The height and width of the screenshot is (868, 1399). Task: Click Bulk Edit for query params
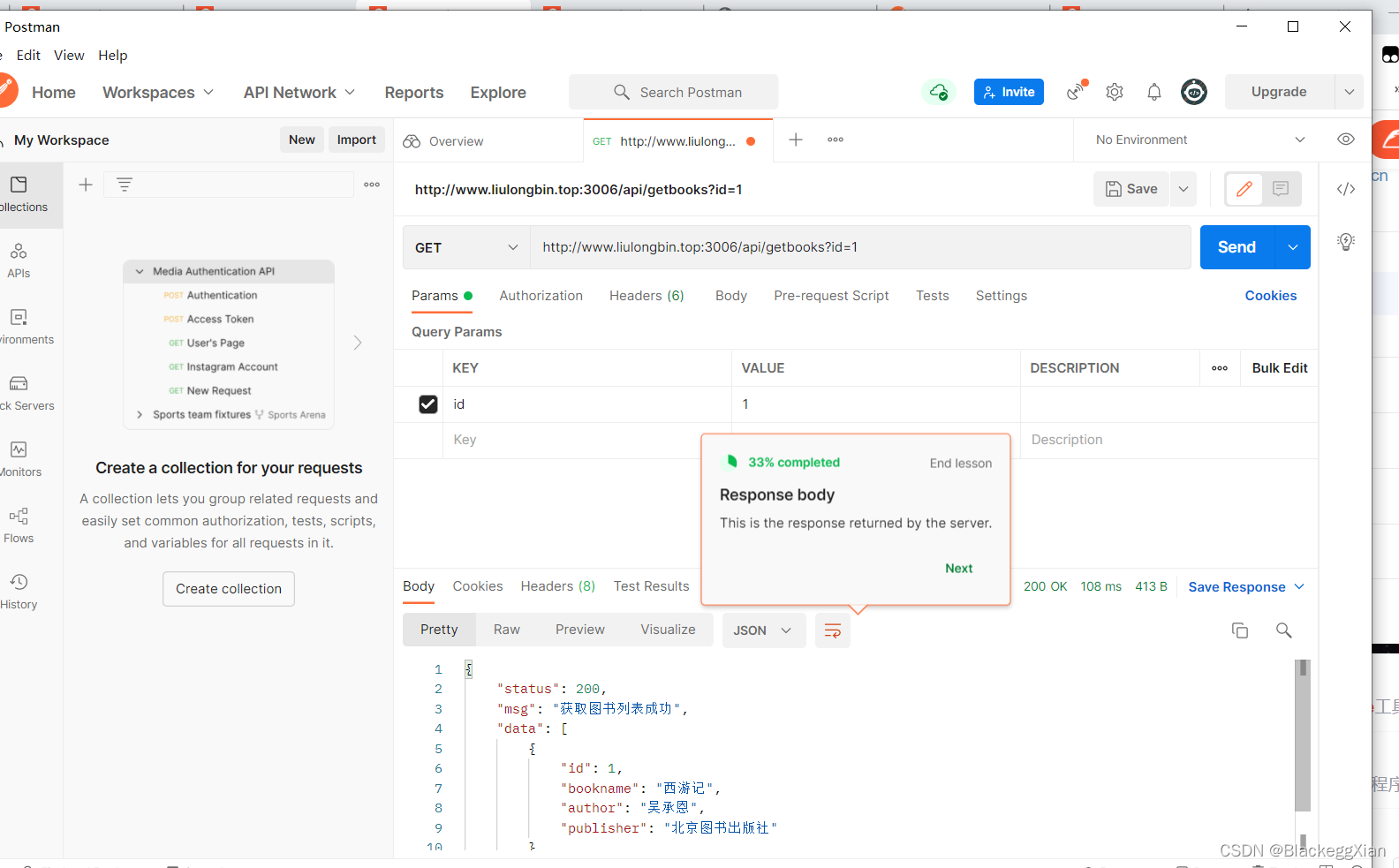(x=1280, y=368)
